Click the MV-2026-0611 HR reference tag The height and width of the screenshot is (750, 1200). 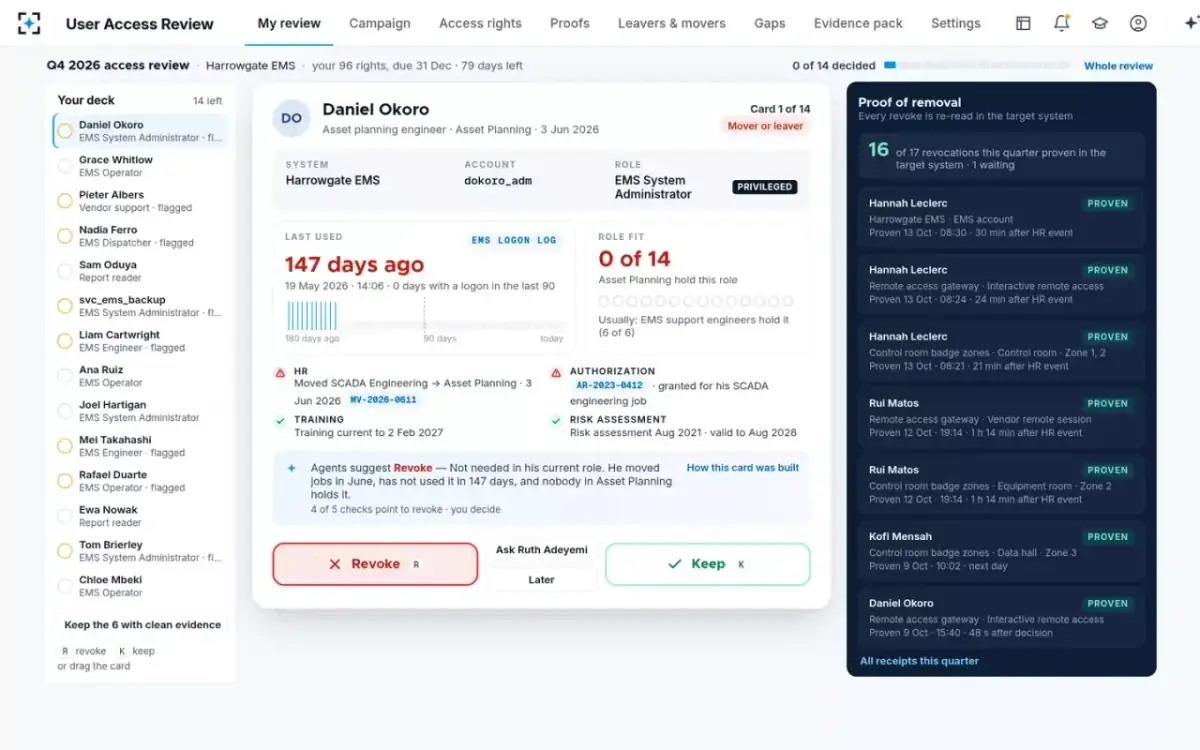click(383, 399)
